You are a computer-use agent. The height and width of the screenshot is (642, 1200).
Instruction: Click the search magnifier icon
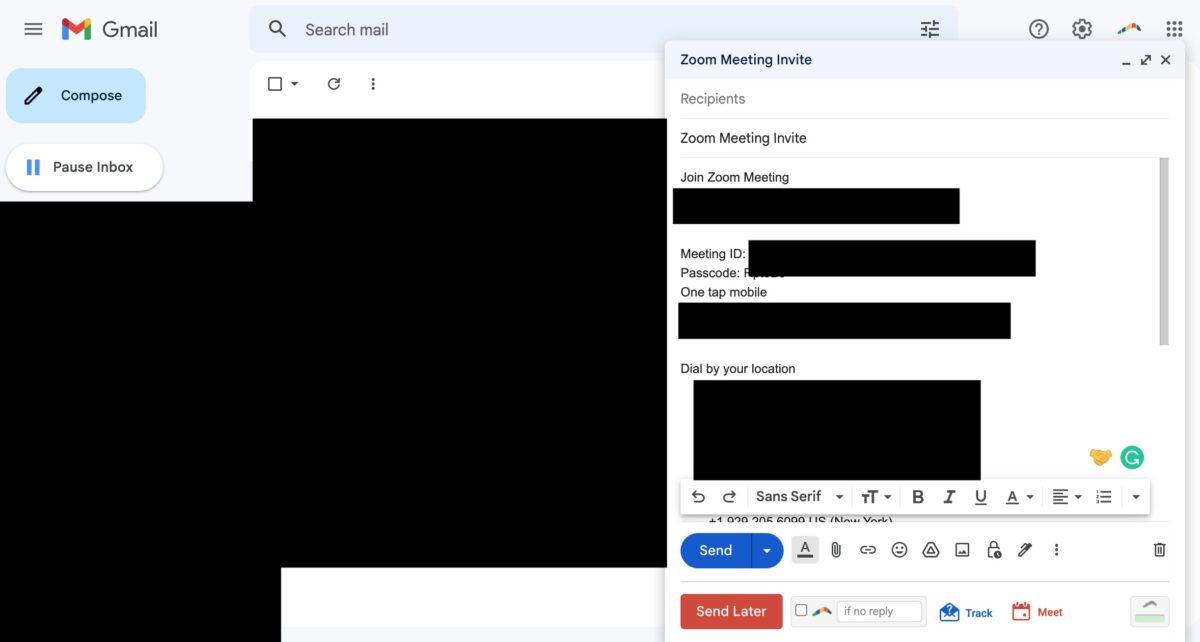click(x=278, y=29)
